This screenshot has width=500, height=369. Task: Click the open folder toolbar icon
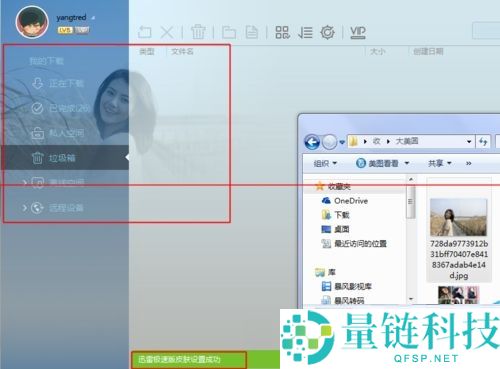229,32
